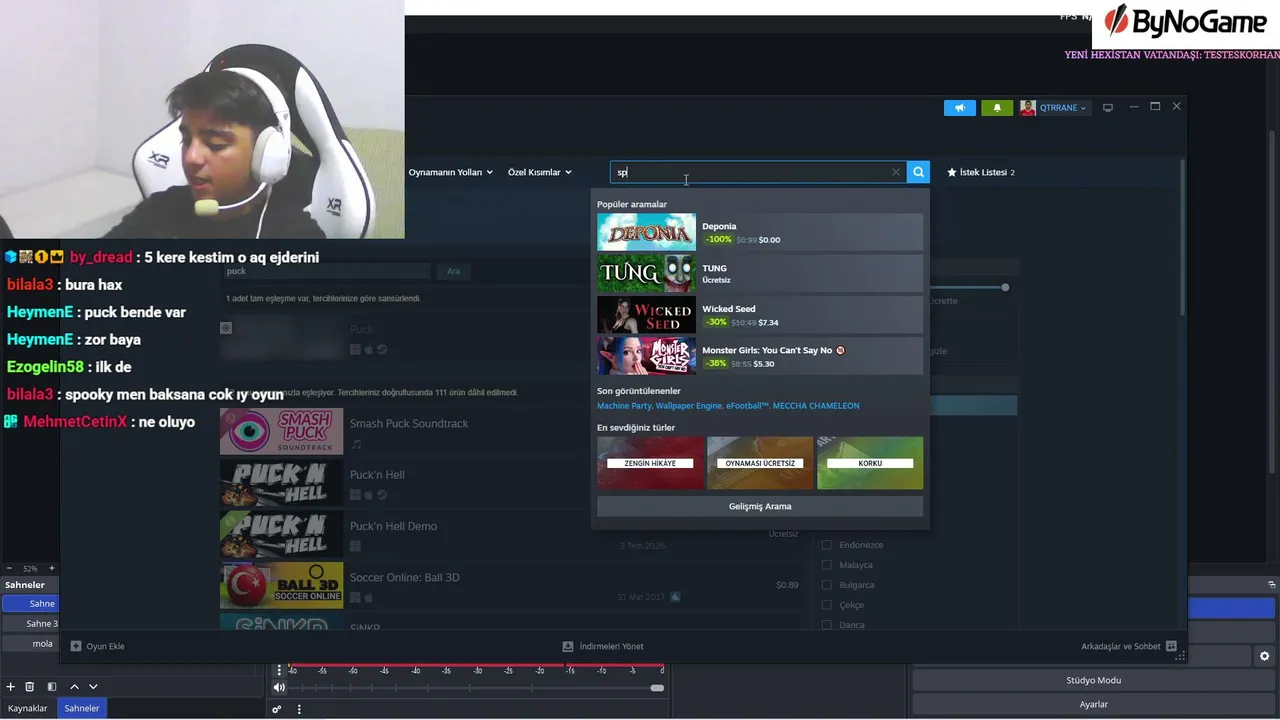Screen dimensions: 1280x720
Task: Open scene filters icon in OBS Sahneler
Action: pos(52,687)
